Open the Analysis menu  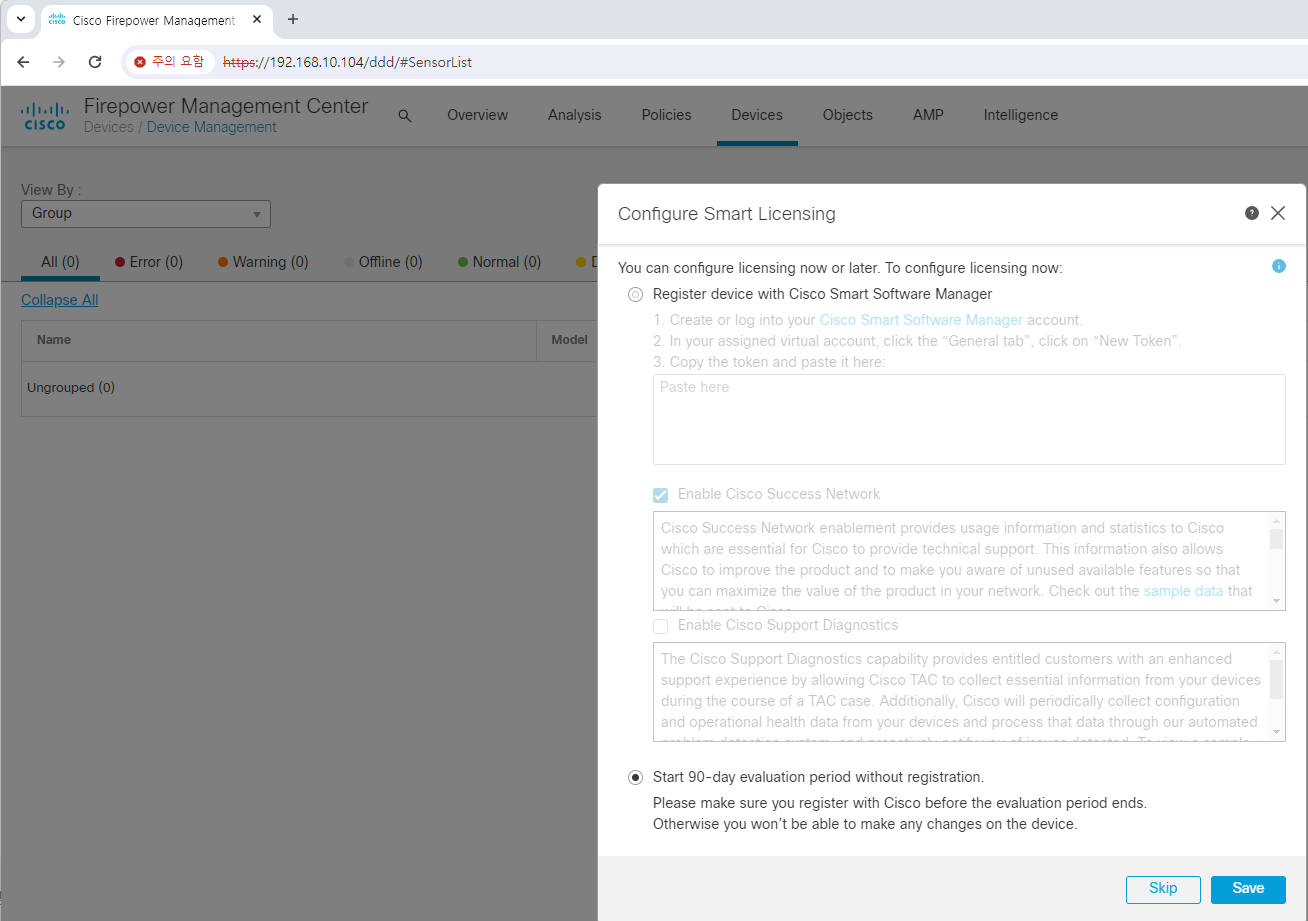(575, 115)
